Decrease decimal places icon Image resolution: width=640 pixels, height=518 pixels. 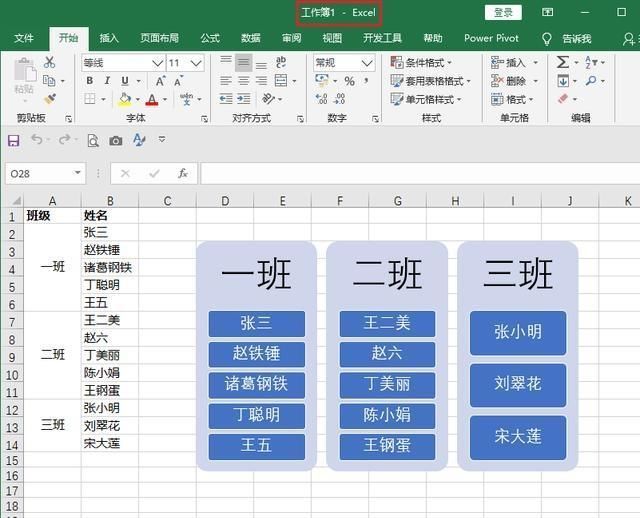(340, 99)
